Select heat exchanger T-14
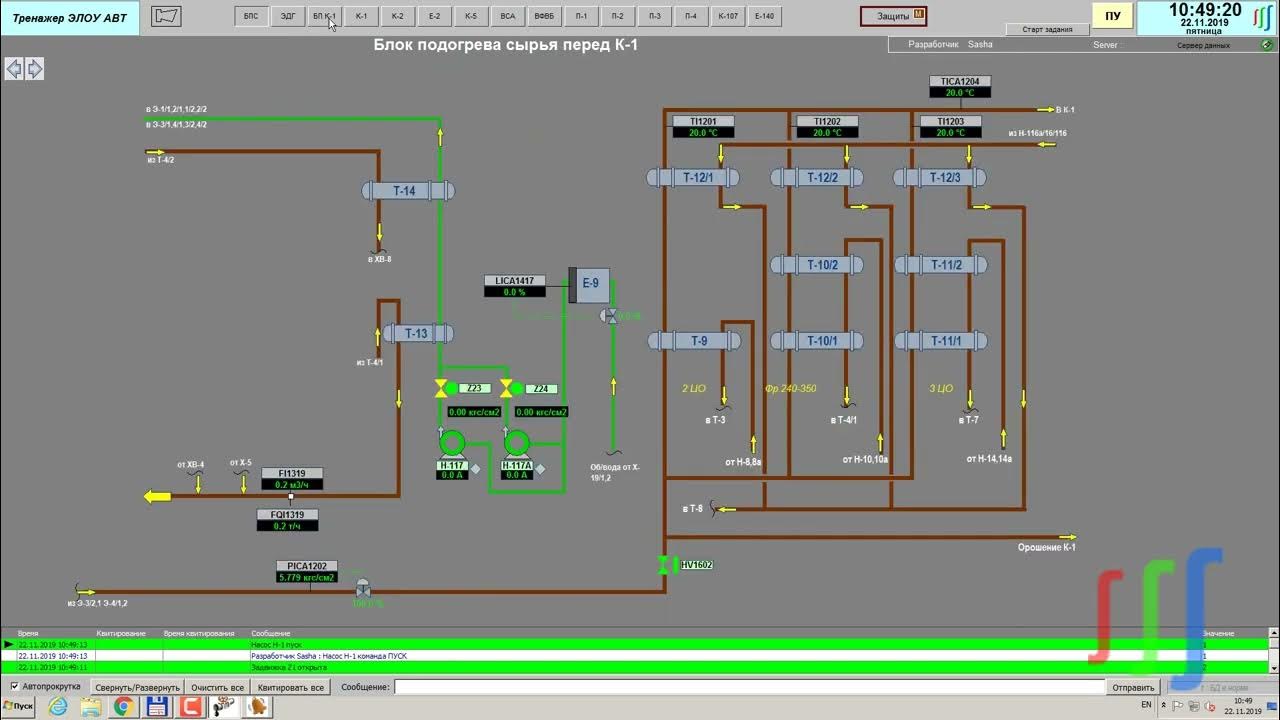 click(x=408, y=190)
